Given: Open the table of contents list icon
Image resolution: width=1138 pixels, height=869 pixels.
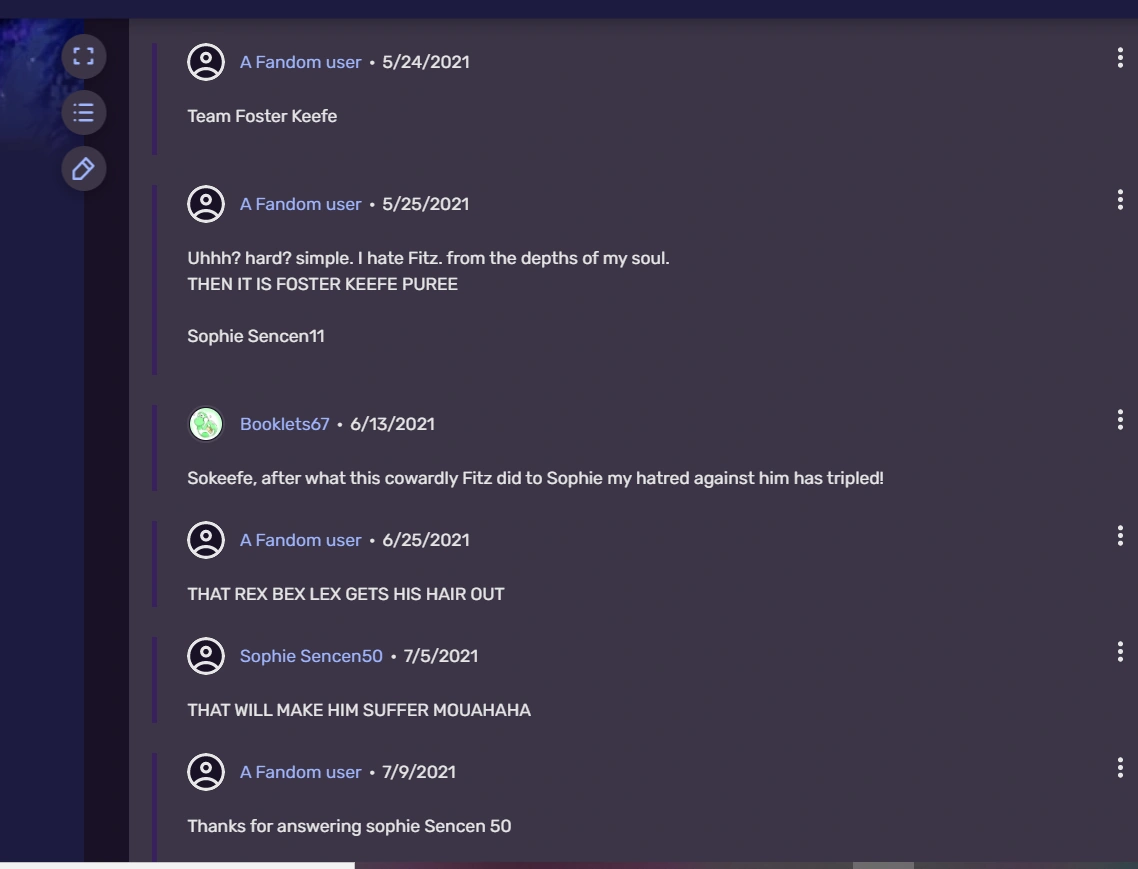Looking at the screenshot, I should click(84, 112).
